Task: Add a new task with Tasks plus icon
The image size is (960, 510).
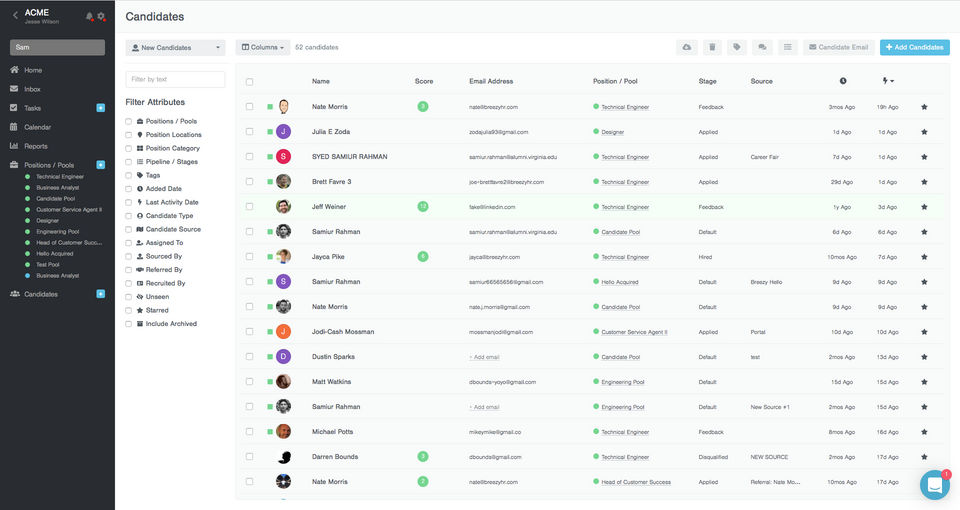Action: 101,108
